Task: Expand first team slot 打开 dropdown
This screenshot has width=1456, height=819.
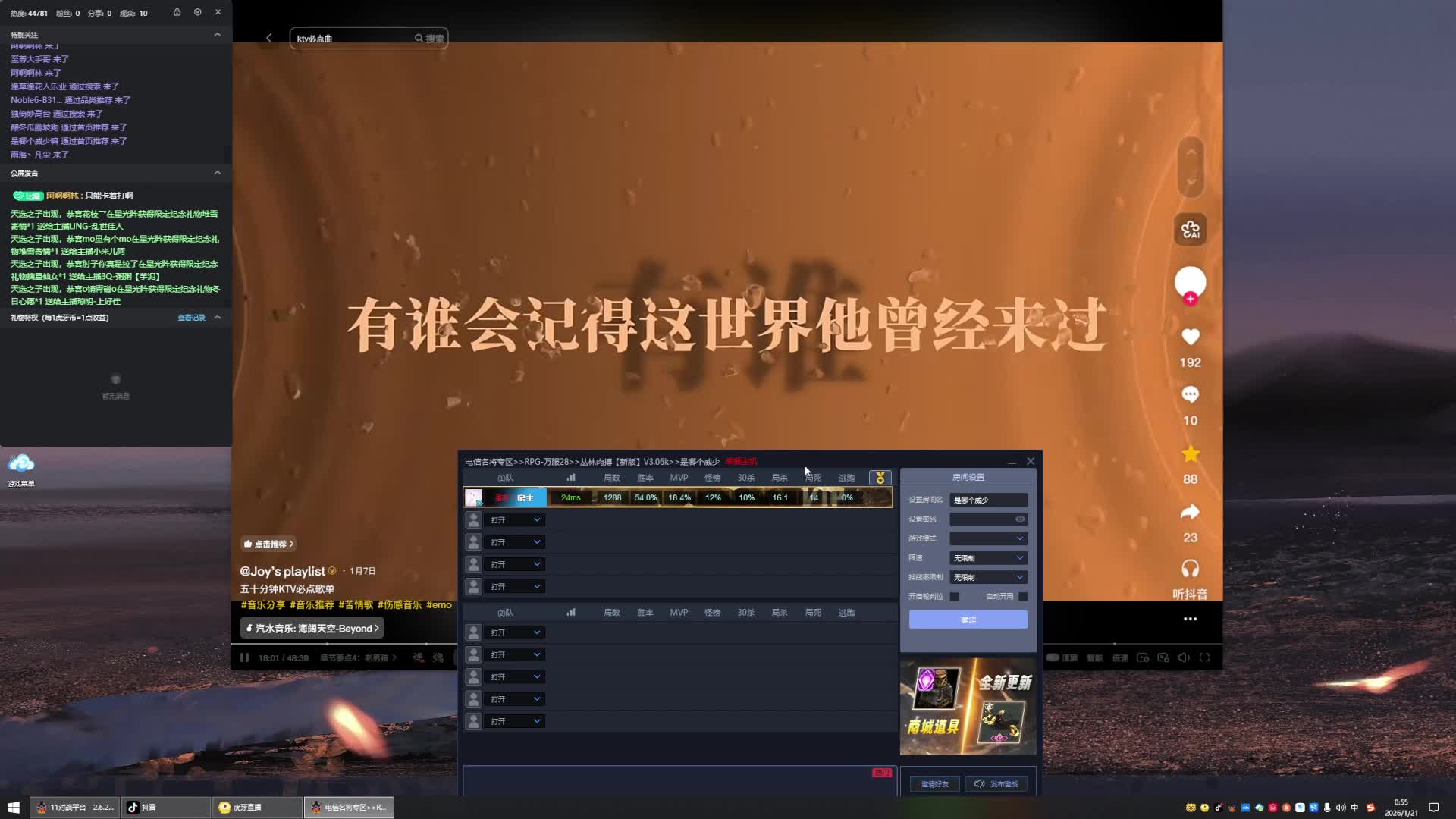Action: pyautogui.click(x=515, y=520)
